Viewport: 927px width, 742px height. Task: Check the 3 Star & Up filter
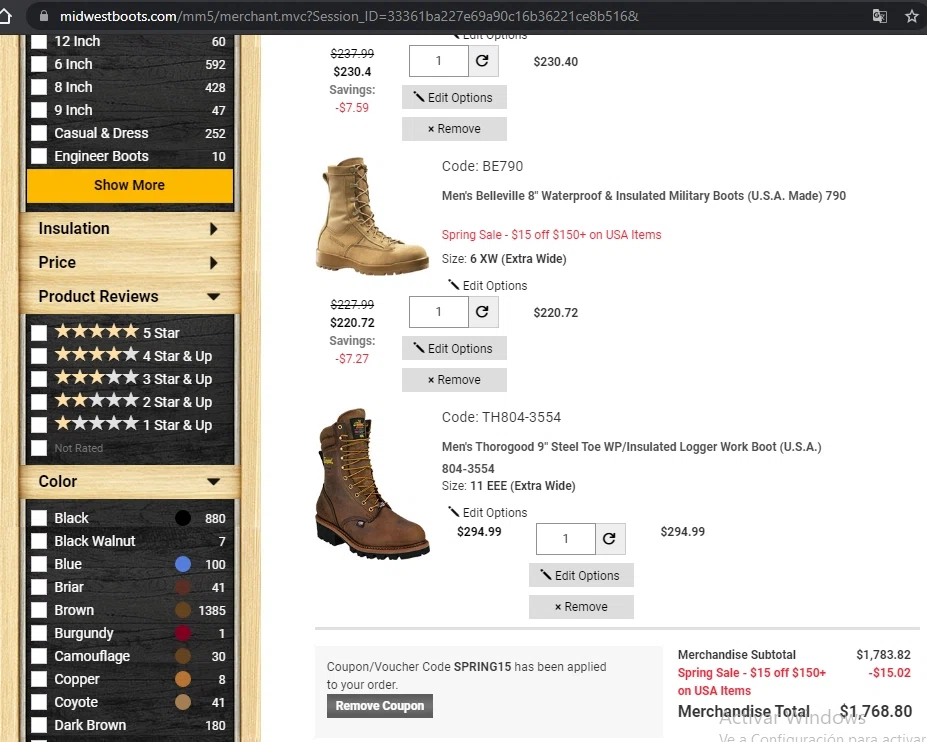39,379
